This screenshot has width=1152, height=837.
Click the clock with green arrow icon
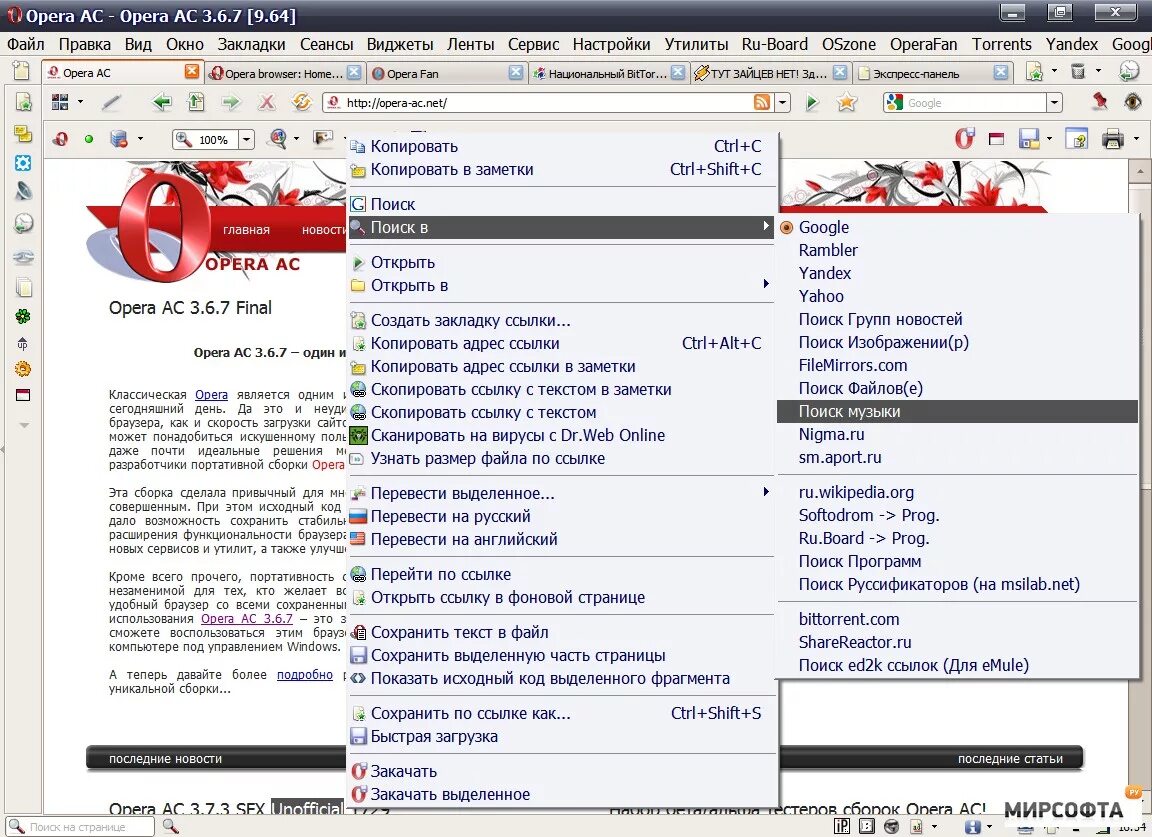1128,71
